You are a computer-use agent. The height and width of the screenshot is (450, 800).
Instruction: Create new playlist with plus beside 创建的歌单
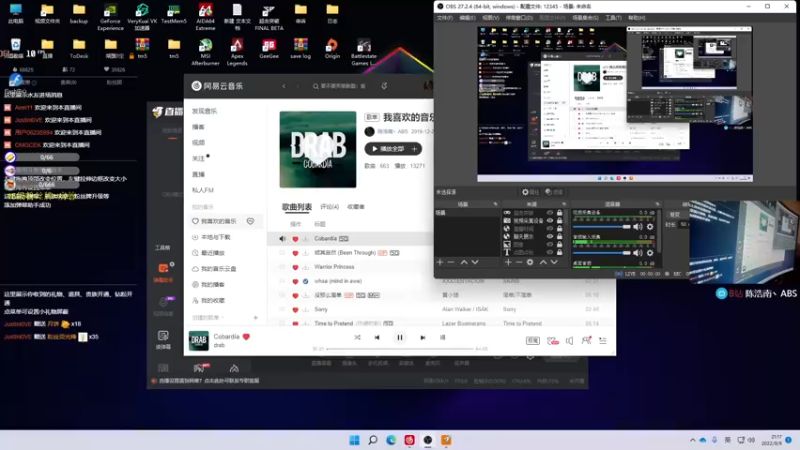(256, 317)
